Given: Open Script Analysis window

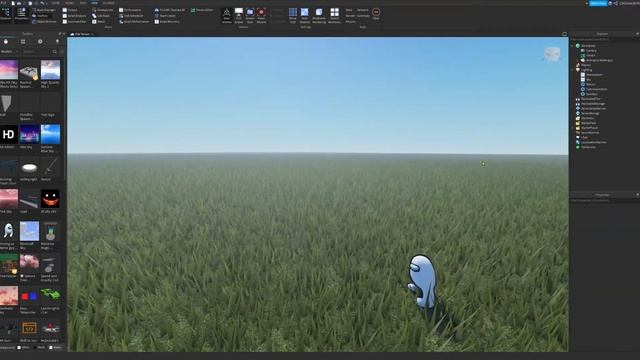Looking at the screenshot, I should click(x=74, y=16).
